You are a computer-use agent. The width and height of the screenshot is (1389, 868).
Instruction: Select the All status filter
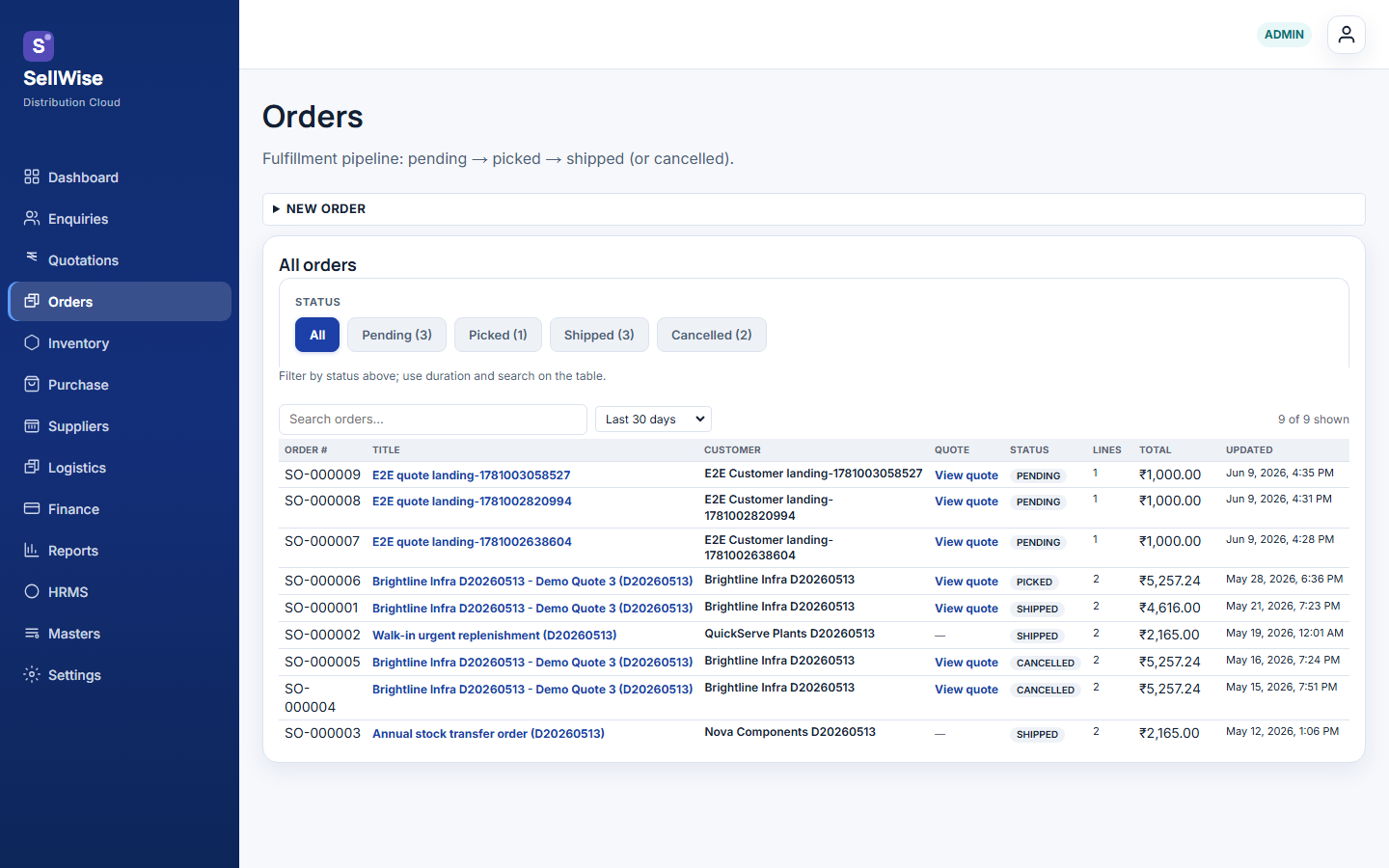point(317,335)
